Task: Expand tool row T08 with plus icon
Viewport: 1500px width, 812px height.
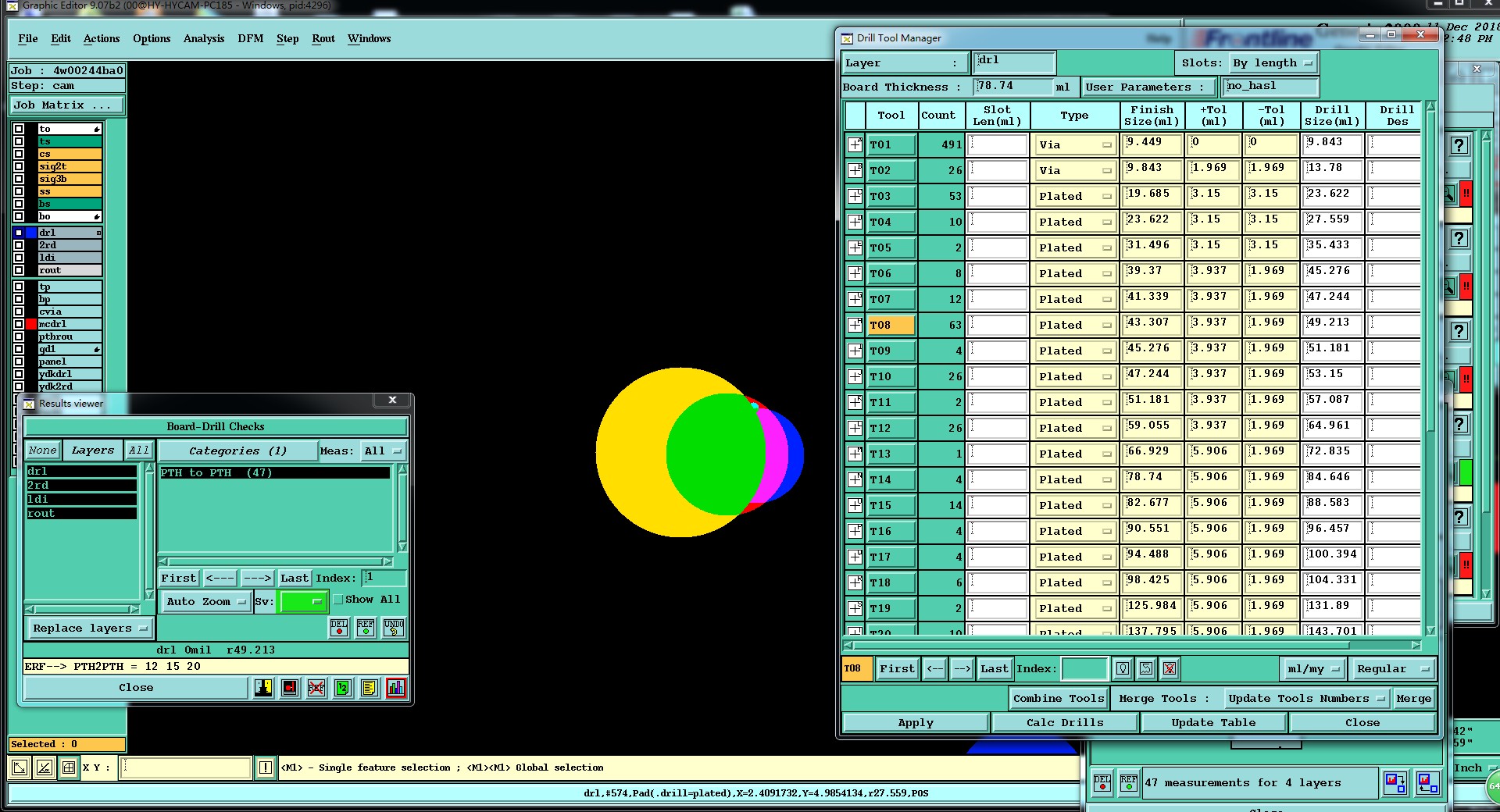Action: 855,325
